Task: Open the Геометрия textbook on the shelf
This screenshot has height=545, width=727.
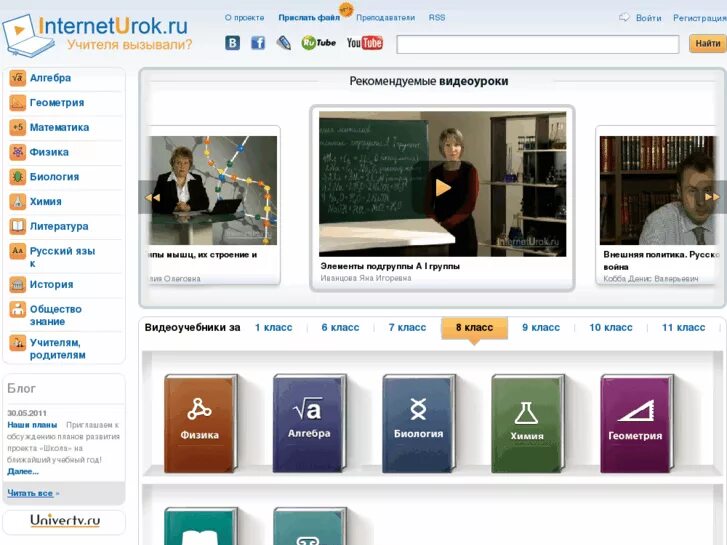Action: (x=637, y=424)
